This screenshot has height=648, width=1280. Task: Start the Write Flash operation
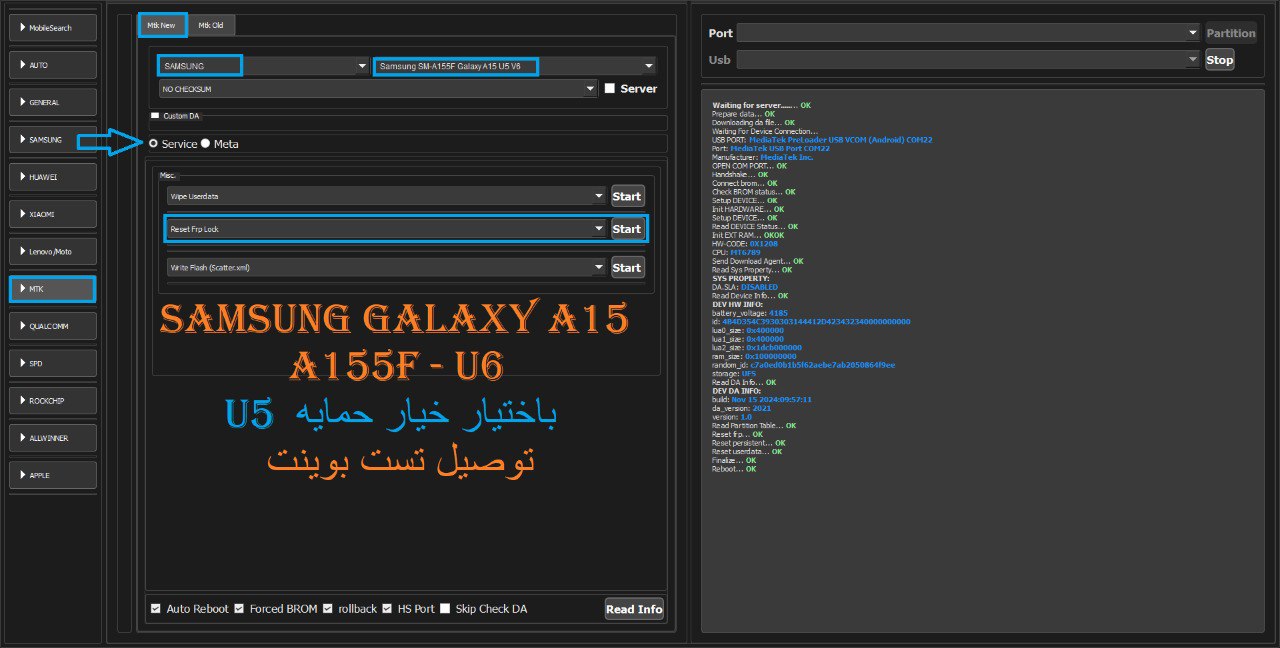click(x=627, y=268)
